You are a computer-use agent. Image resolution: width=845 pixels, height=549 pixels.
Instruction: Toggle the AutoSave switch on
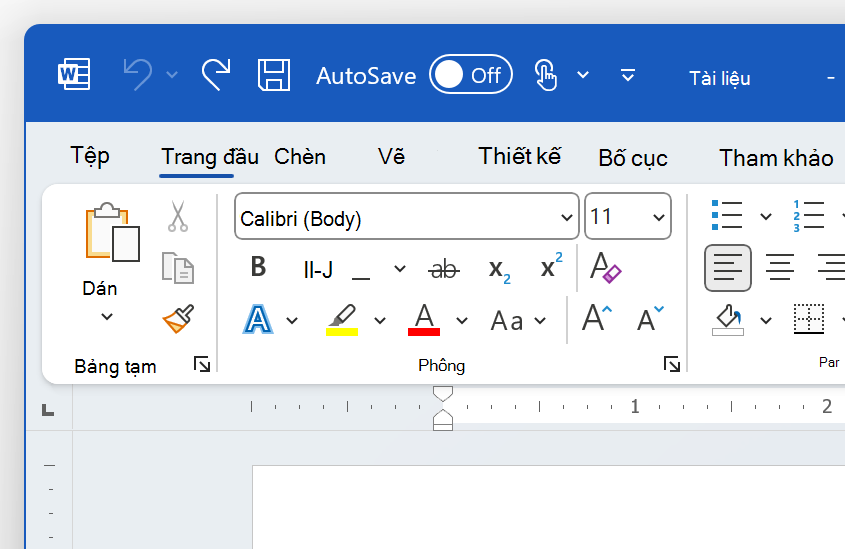(470, 74)
